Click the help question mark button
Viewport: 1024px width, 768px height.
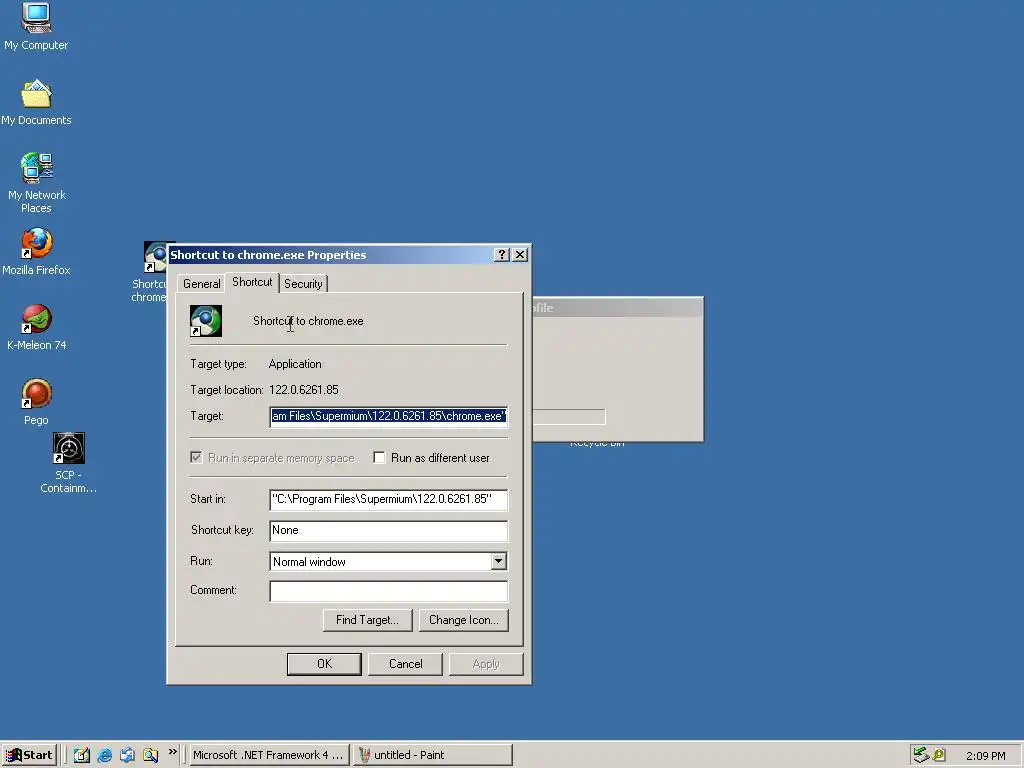(502, 255)
